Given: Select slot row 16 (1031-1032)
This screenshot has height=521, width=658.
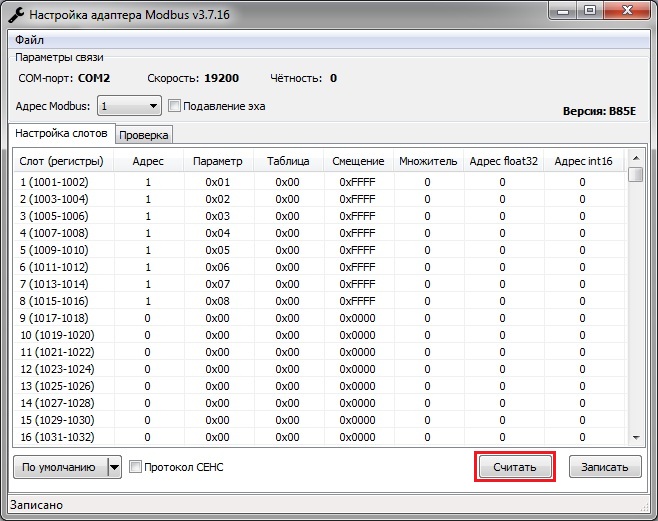Looking at the screenshot, I should pos(320,437).
